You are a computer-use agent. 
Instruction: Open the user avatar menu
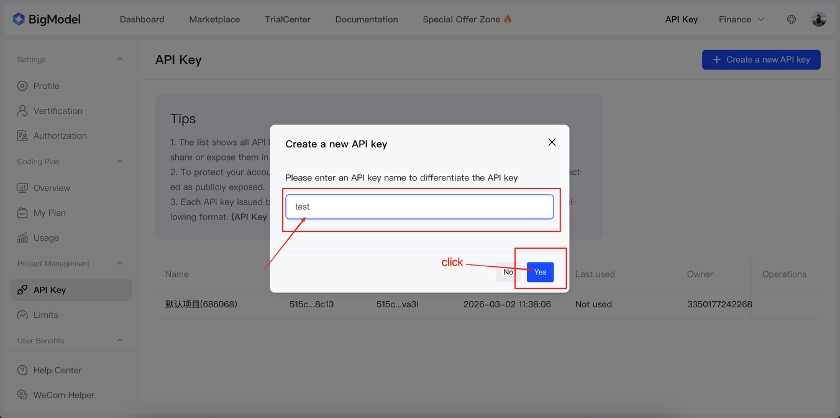pyautogui.click(x=818, y=19)
